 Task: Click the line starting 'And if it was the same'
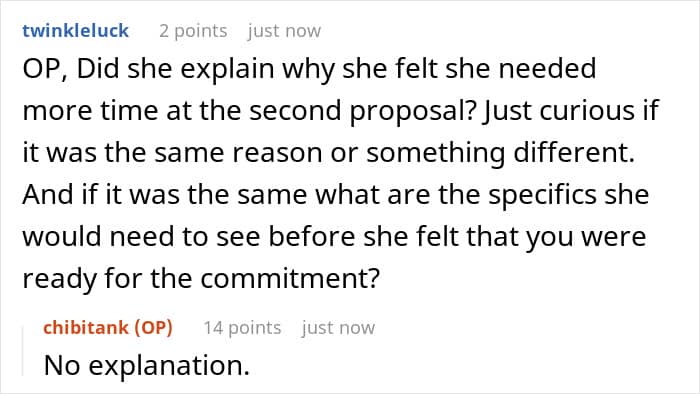pyautogui.click(x=336, y=195)
